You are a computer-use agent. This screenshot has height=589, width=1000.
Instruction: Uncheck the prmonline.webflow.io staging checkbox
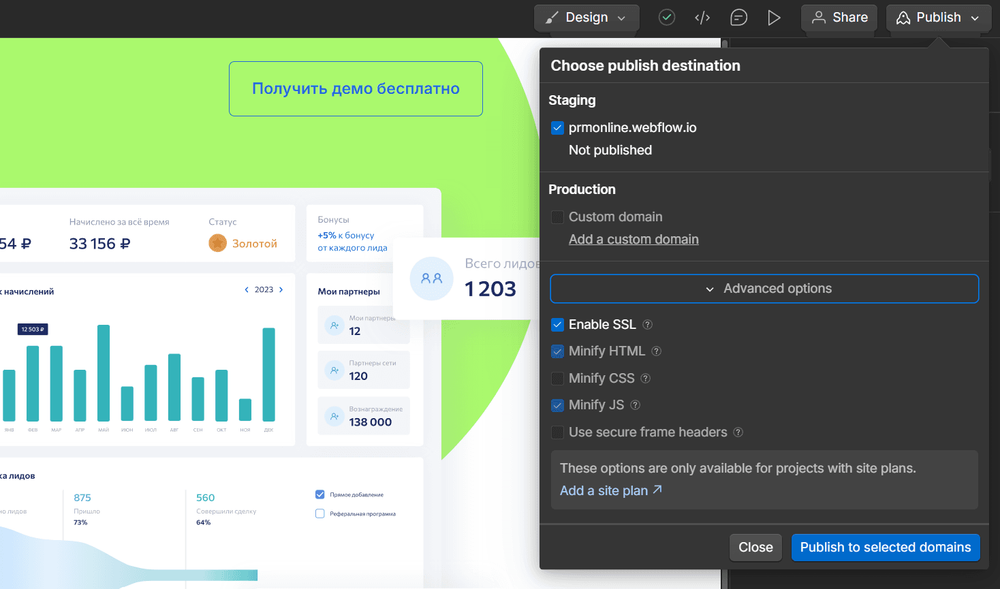point(558,128)
